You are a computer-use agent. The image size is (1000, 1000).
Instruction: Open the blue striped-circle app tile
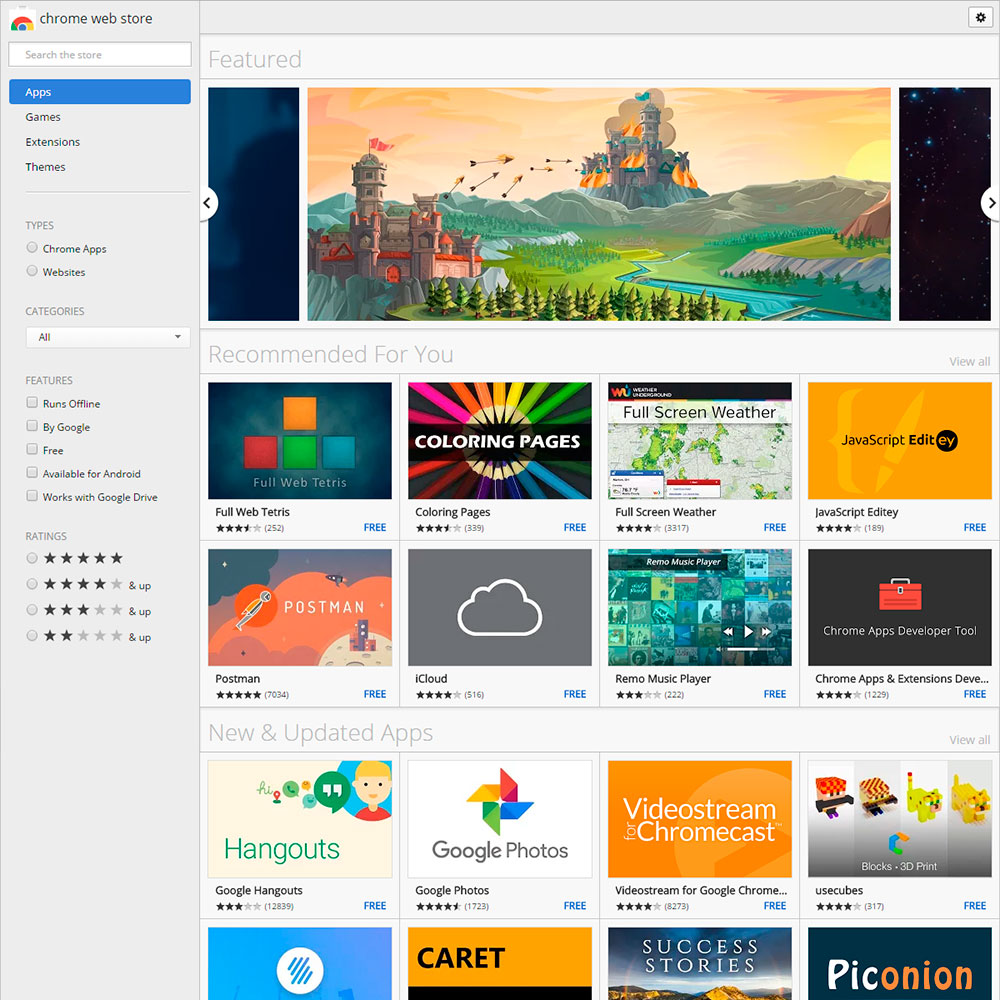[300, 964]
